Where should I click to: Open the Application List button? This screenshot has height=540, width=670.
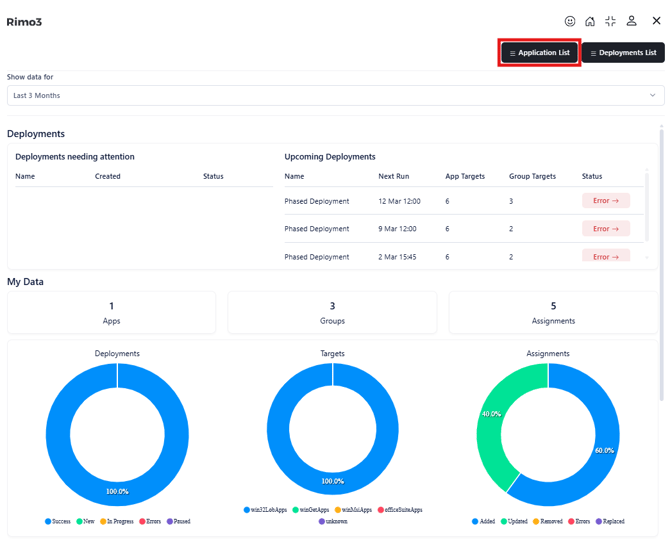tap(539, 53)
